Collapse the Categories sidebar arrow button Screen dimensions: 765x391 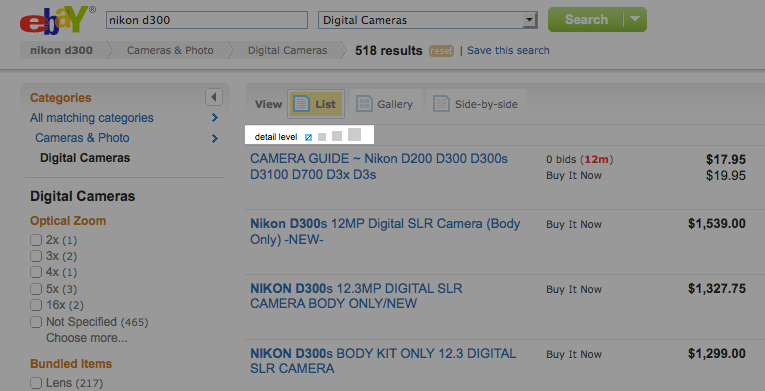(x=214, y=97)
